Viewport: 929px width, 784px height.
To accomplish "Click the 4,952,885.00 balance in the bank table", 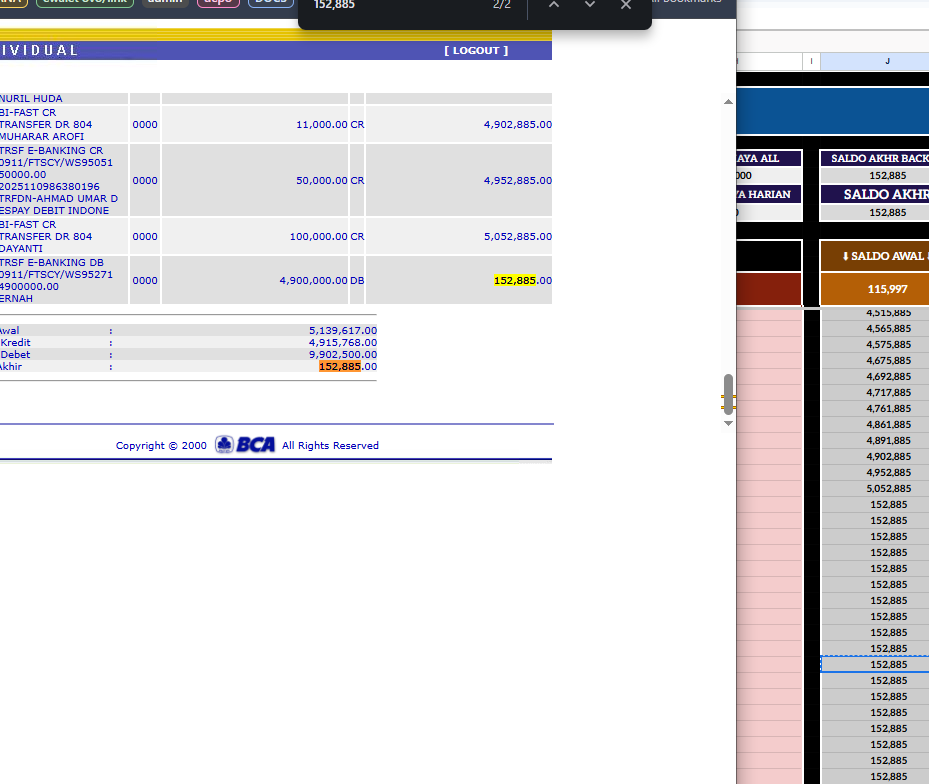I will click(518, 180).
